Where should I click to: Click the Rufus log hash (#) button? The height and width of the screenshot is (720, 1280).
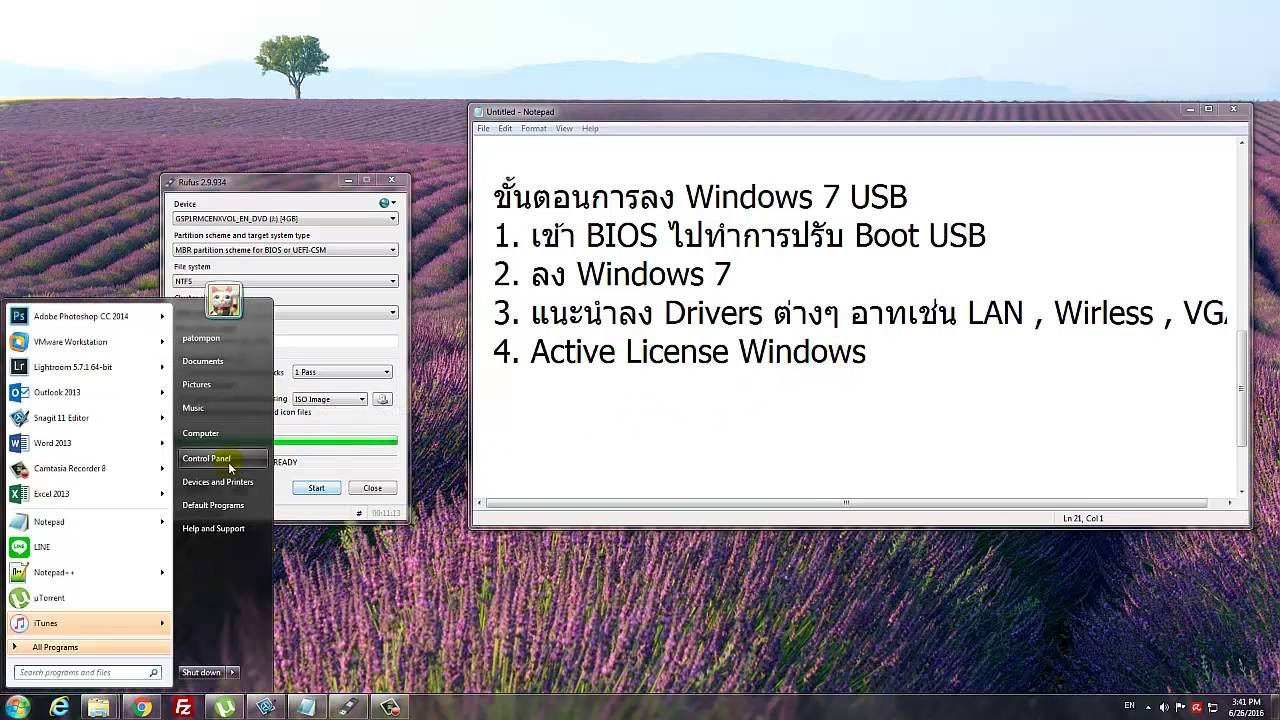tap(359, 513)
